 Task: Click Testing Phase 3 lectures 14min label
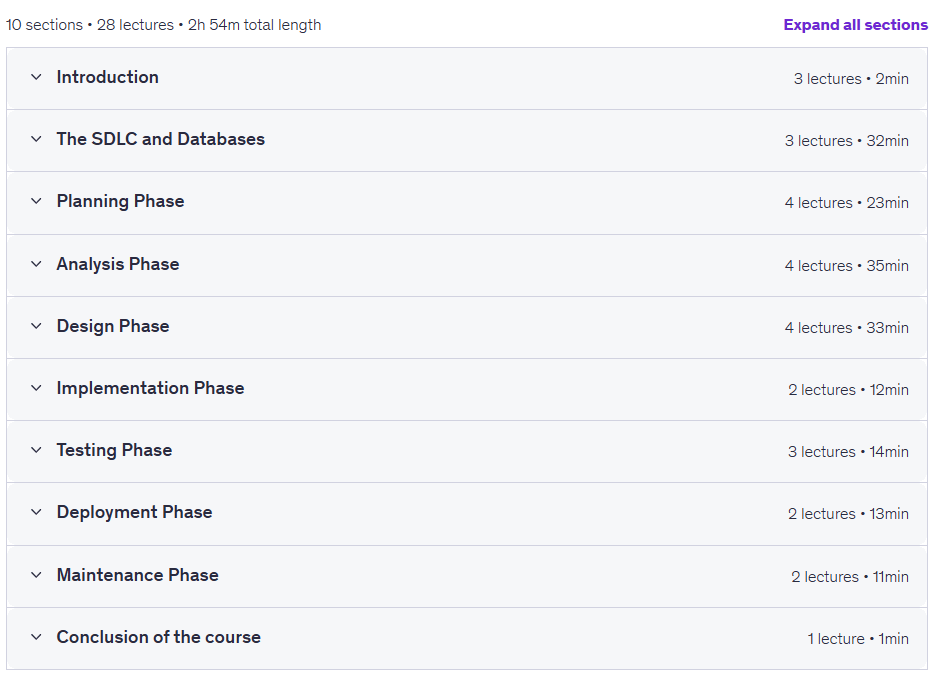click(x=848, y=451)
